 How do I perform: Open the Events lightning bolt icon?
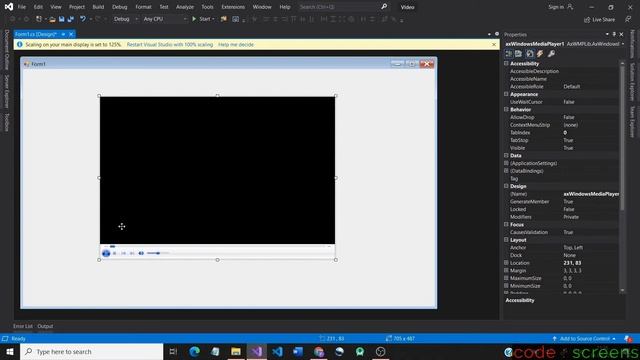pyautogui.click(x=540, y=53)
